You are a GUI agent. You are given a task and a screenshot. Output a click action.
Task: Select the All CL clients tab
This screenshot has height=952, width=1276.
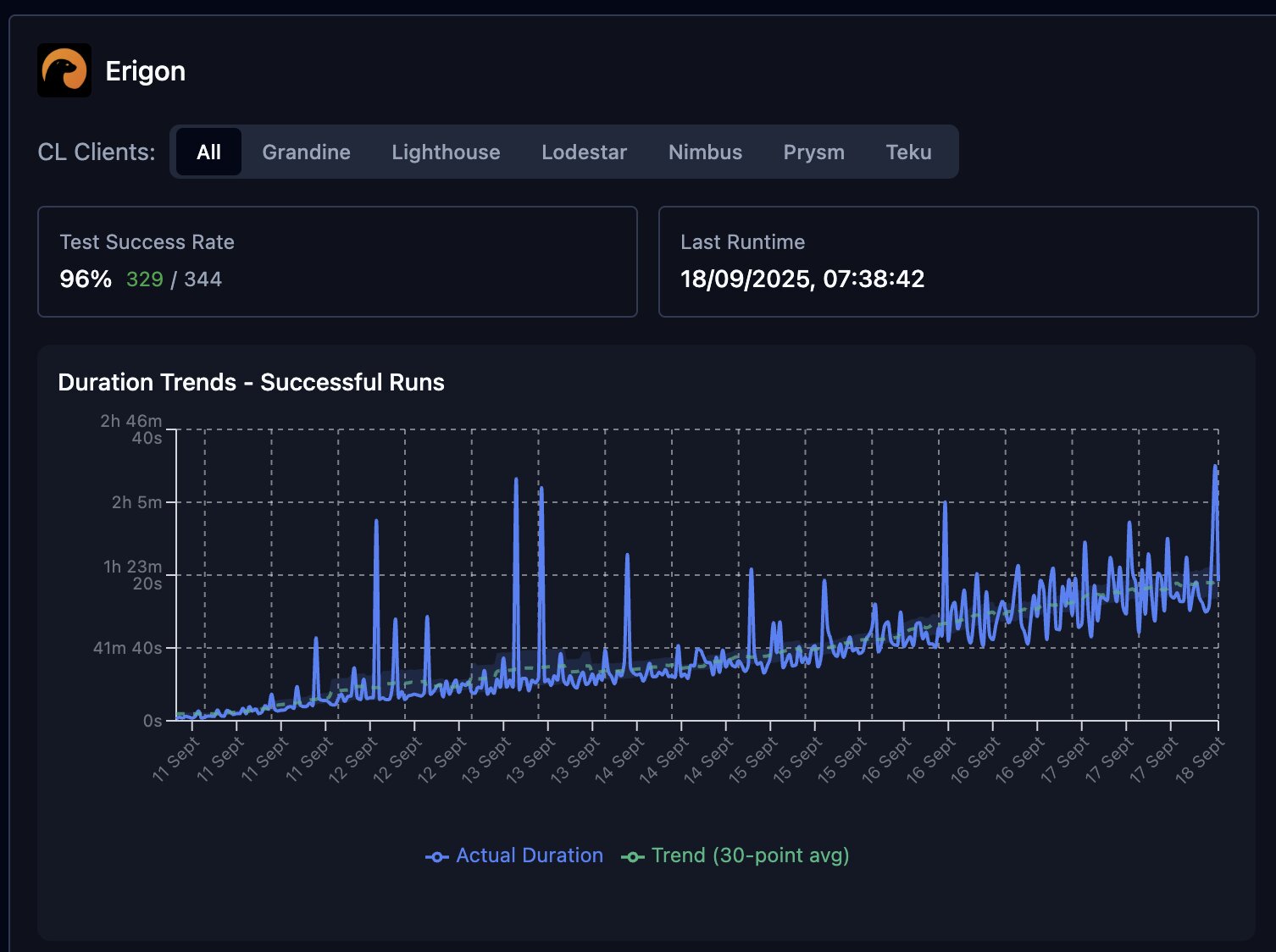[208, 152]
